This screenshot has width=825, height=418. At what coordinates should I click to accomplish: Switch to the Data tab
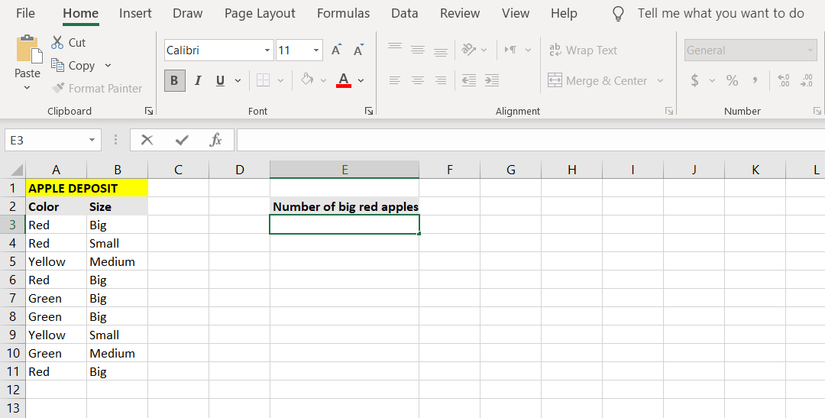[405, 13]
